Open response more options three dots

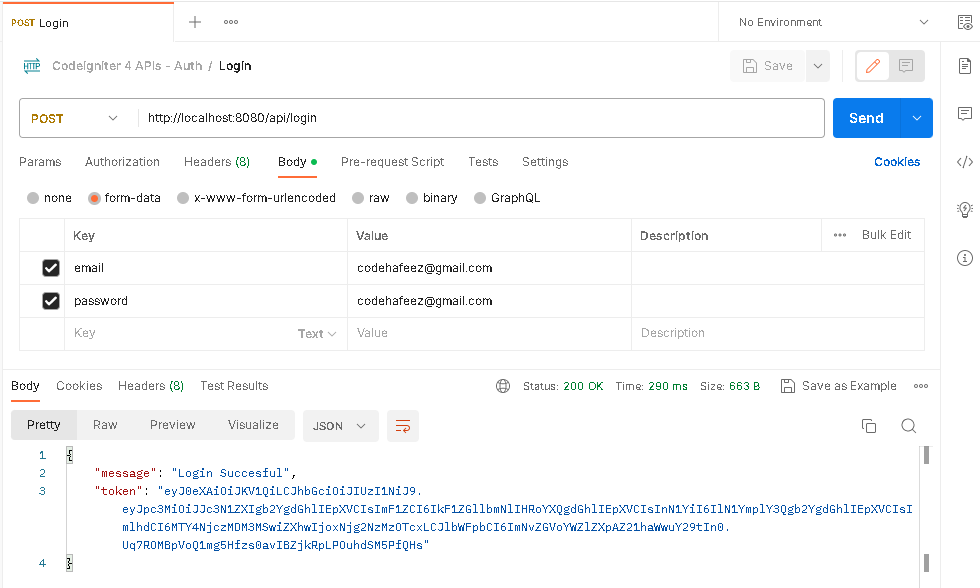pos(921,386)
